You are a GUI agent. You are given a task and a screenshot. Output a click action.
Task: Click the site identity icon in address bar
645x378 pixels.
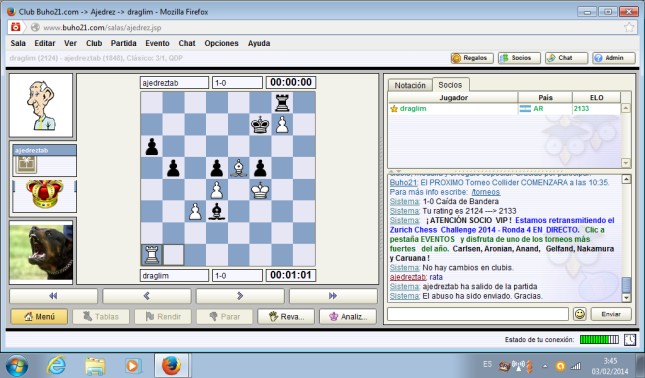35,28
